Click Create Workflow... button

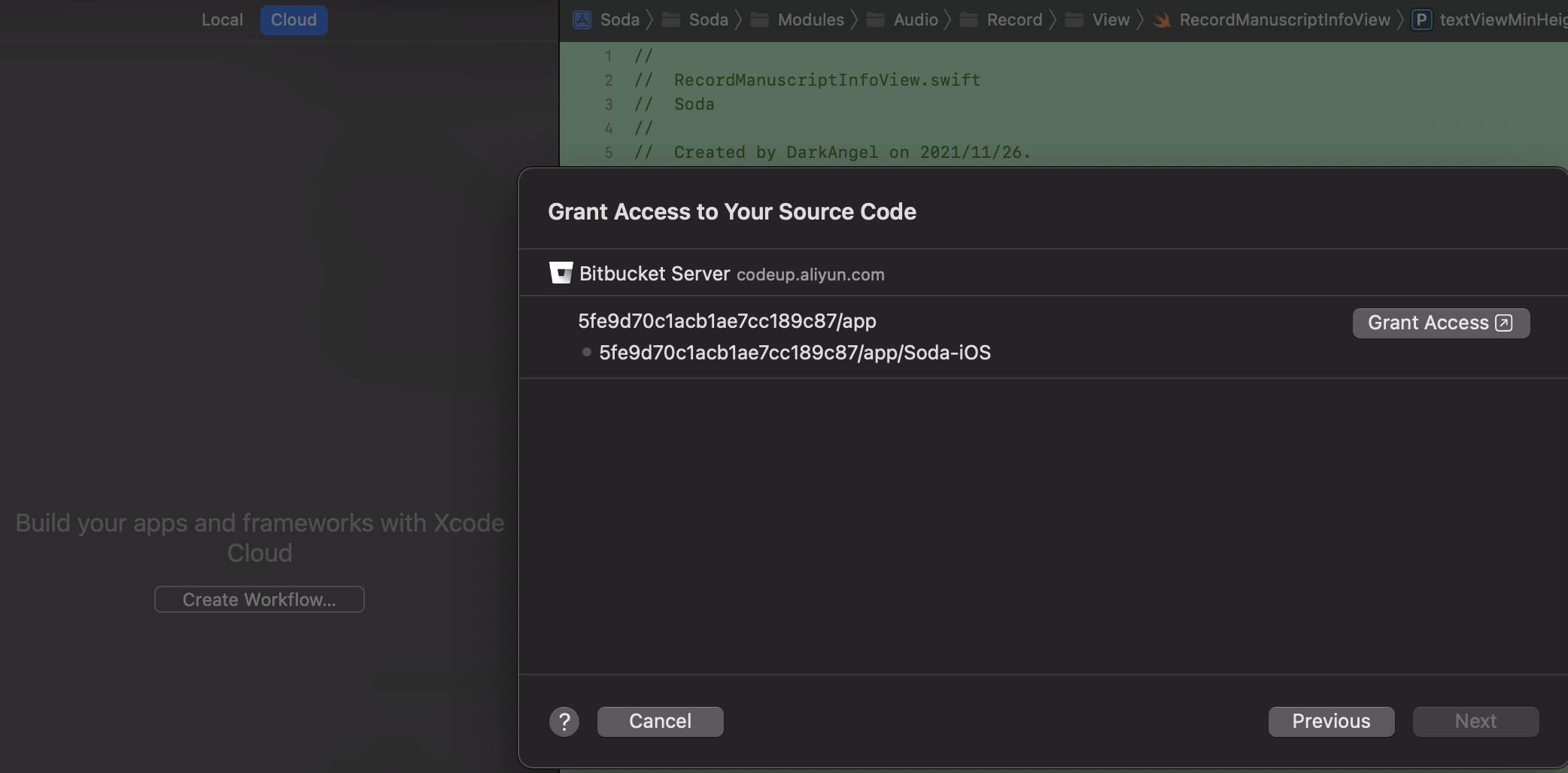(x=260, y=599)
